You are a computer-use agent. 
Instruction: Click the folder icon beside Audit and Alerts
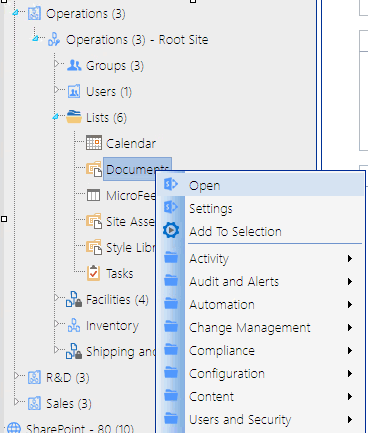(171, 280)
